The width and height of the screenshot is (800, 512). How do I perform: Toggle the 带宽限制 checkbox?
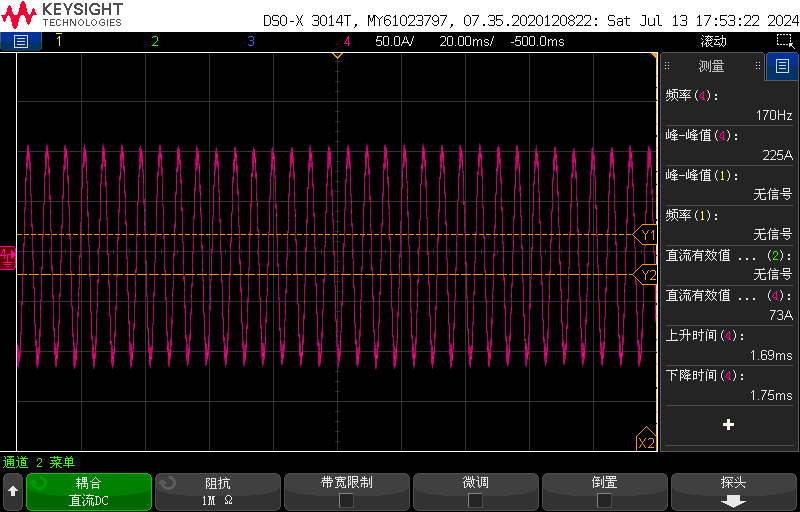[346, 500]
